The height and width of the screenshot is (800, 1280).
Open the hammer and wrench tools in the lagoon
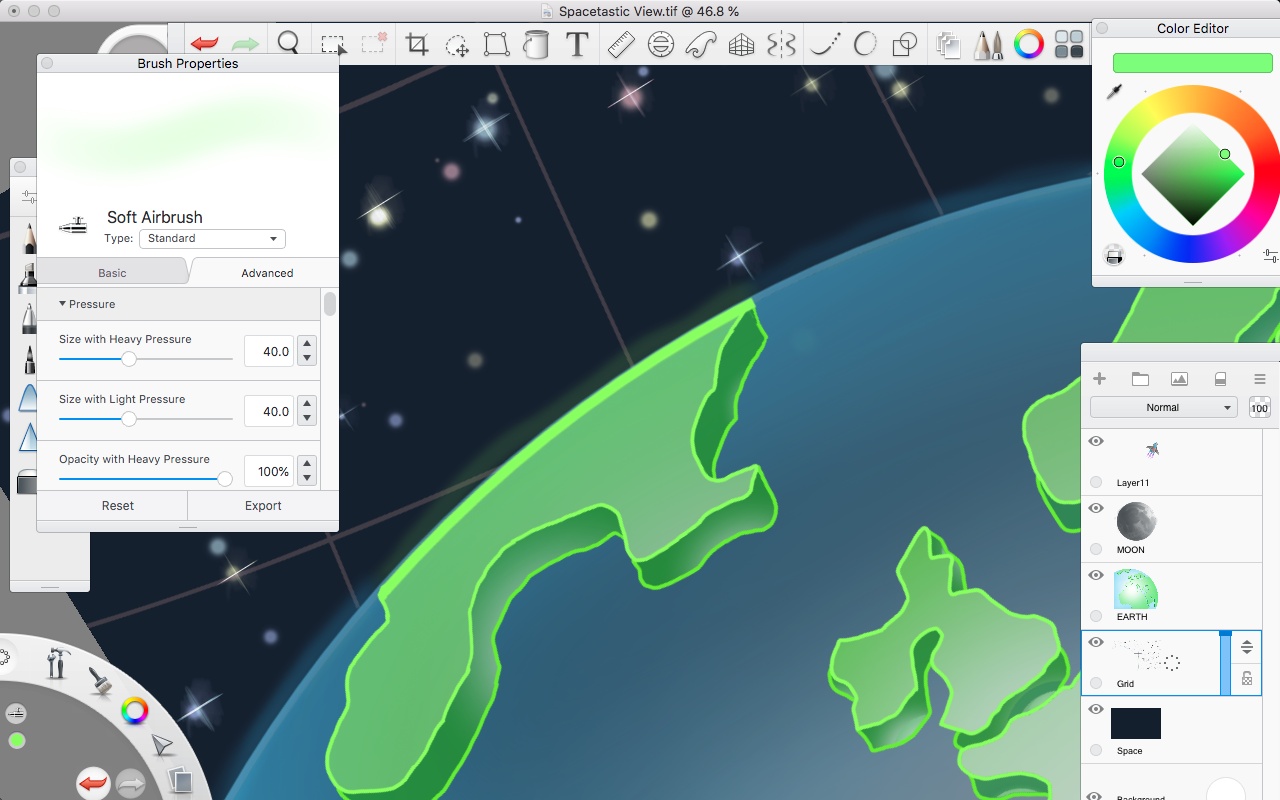58,662
